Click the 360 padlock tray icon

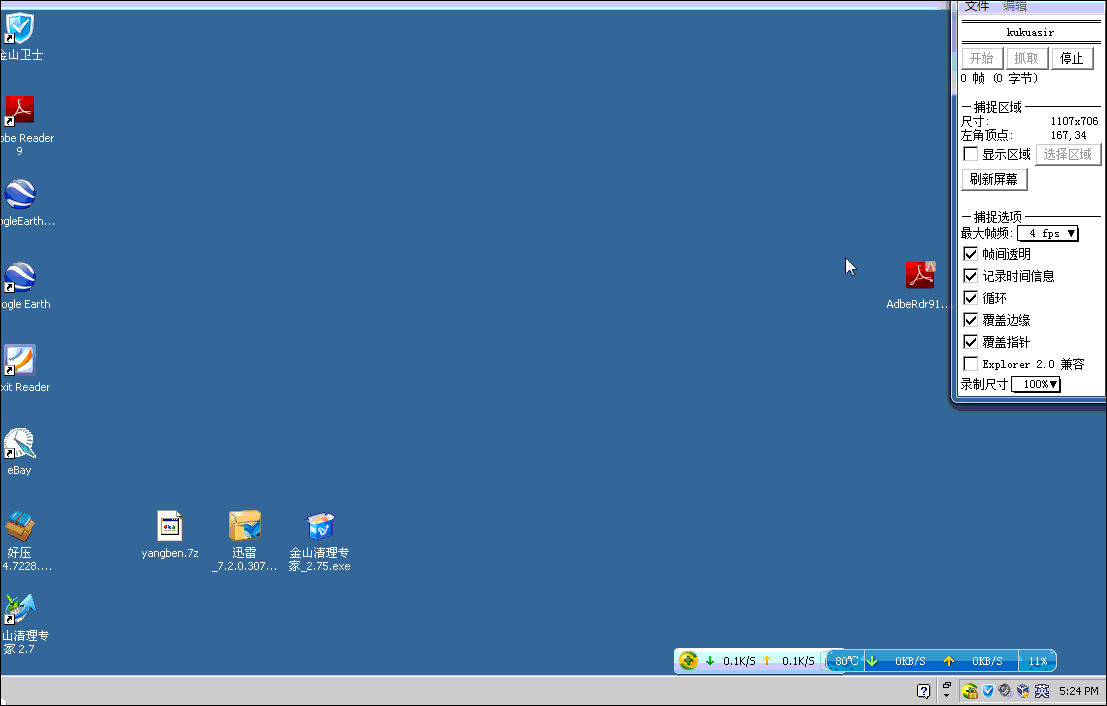[x=970, y=691]
